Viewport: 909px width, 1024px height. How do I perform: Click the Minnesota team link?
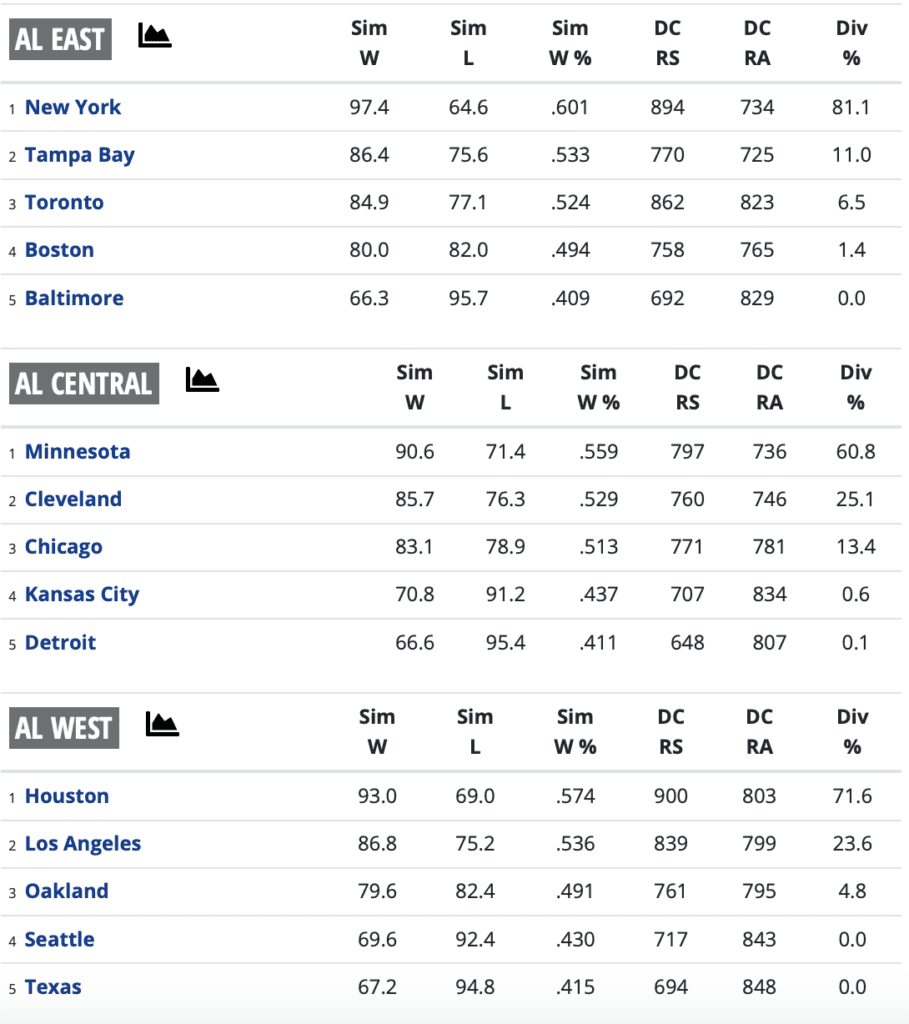pyautogui.click(x=77, y=451)
